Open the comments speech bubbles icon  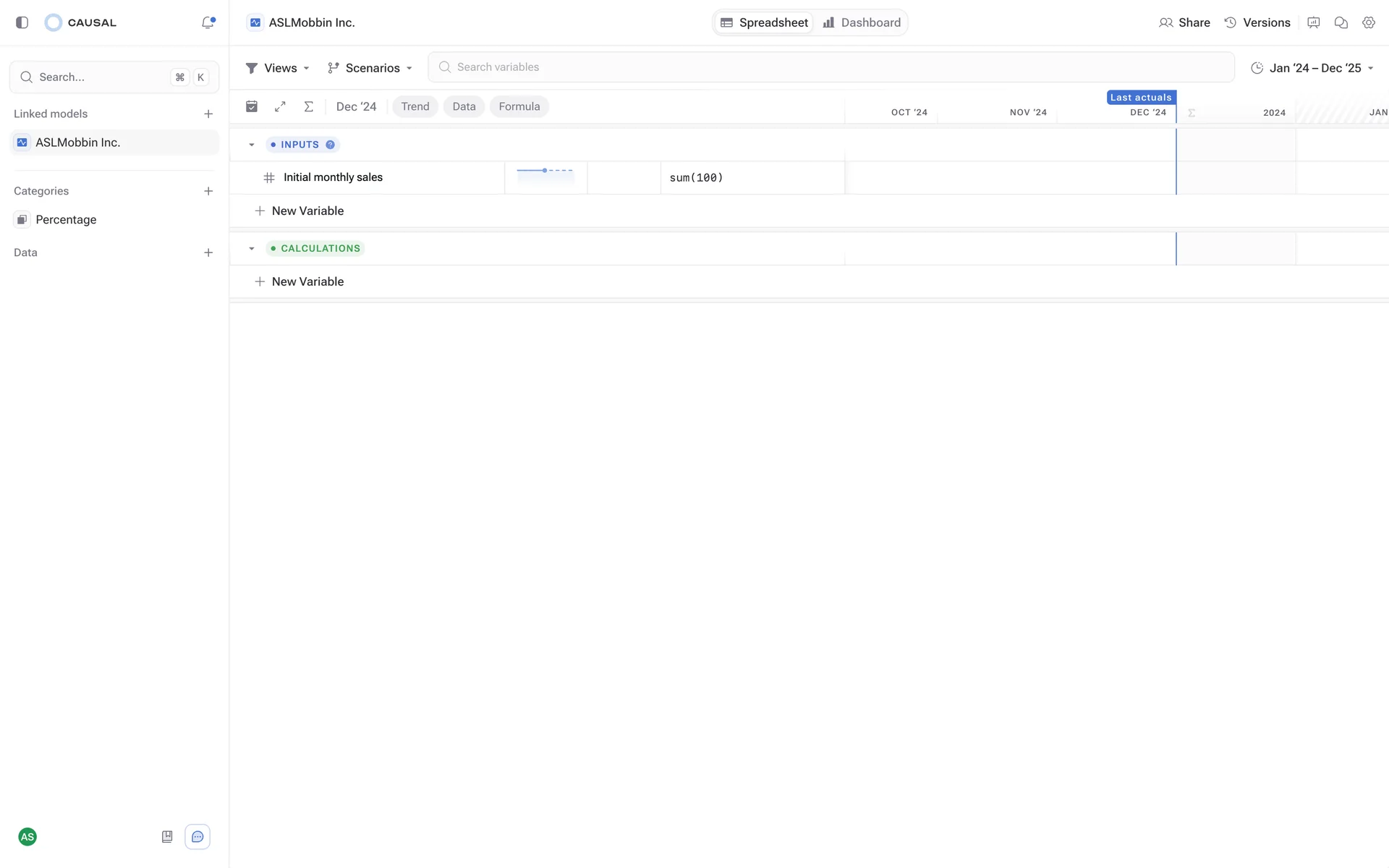(x=1341, y=22)
